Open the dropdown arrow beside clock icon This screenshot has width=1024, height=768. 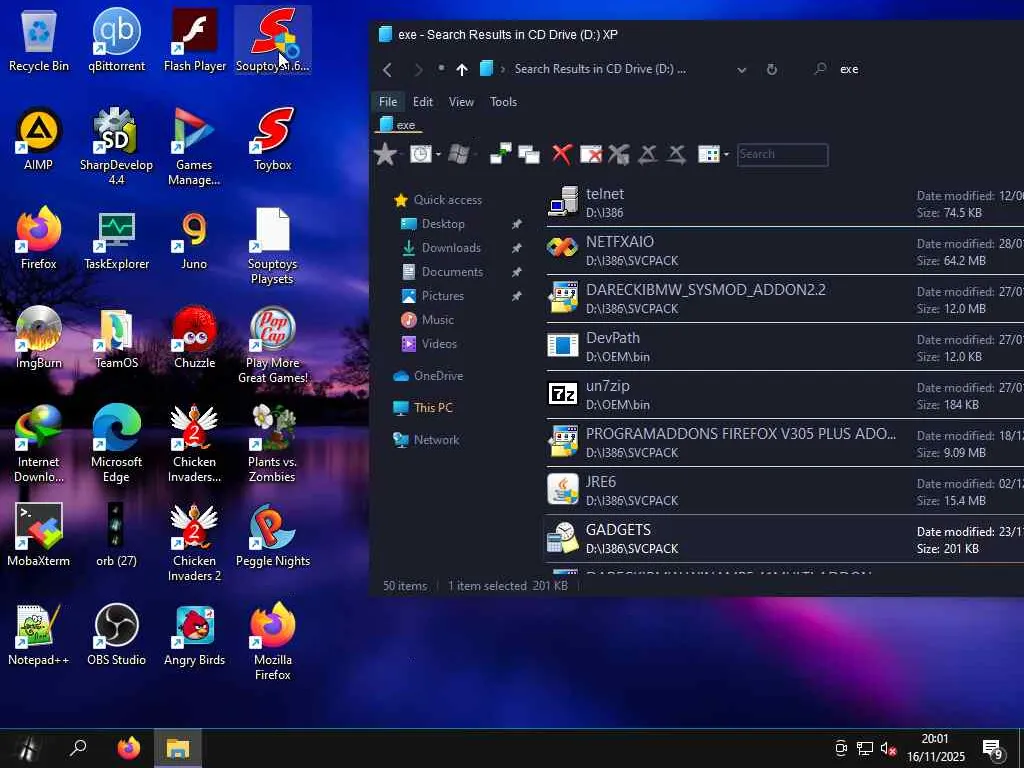pyautogui.click(x=438, y=155)
